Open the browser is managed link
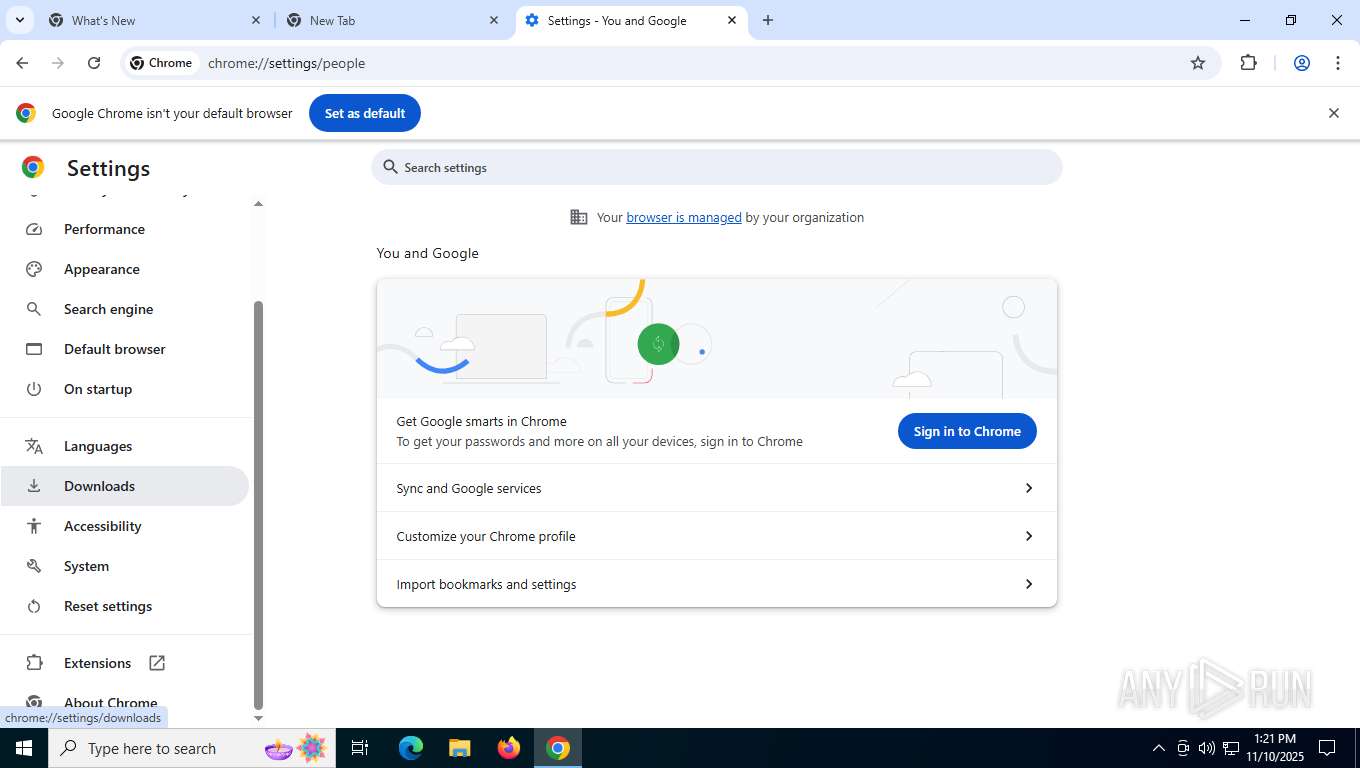Image resolution: width=1360 pixels, height=768 pixels. [684, 217]
